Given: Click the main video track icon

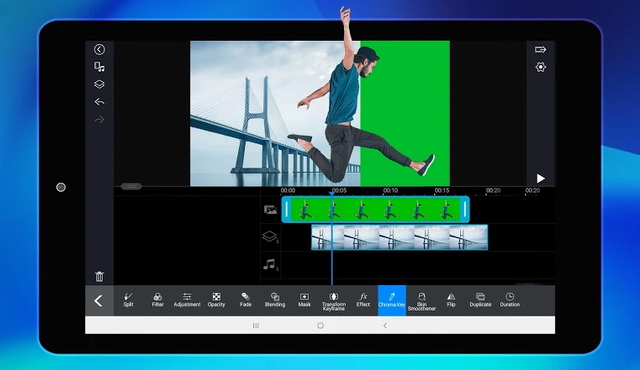Looking at the screenshot, I should point(270,210).
